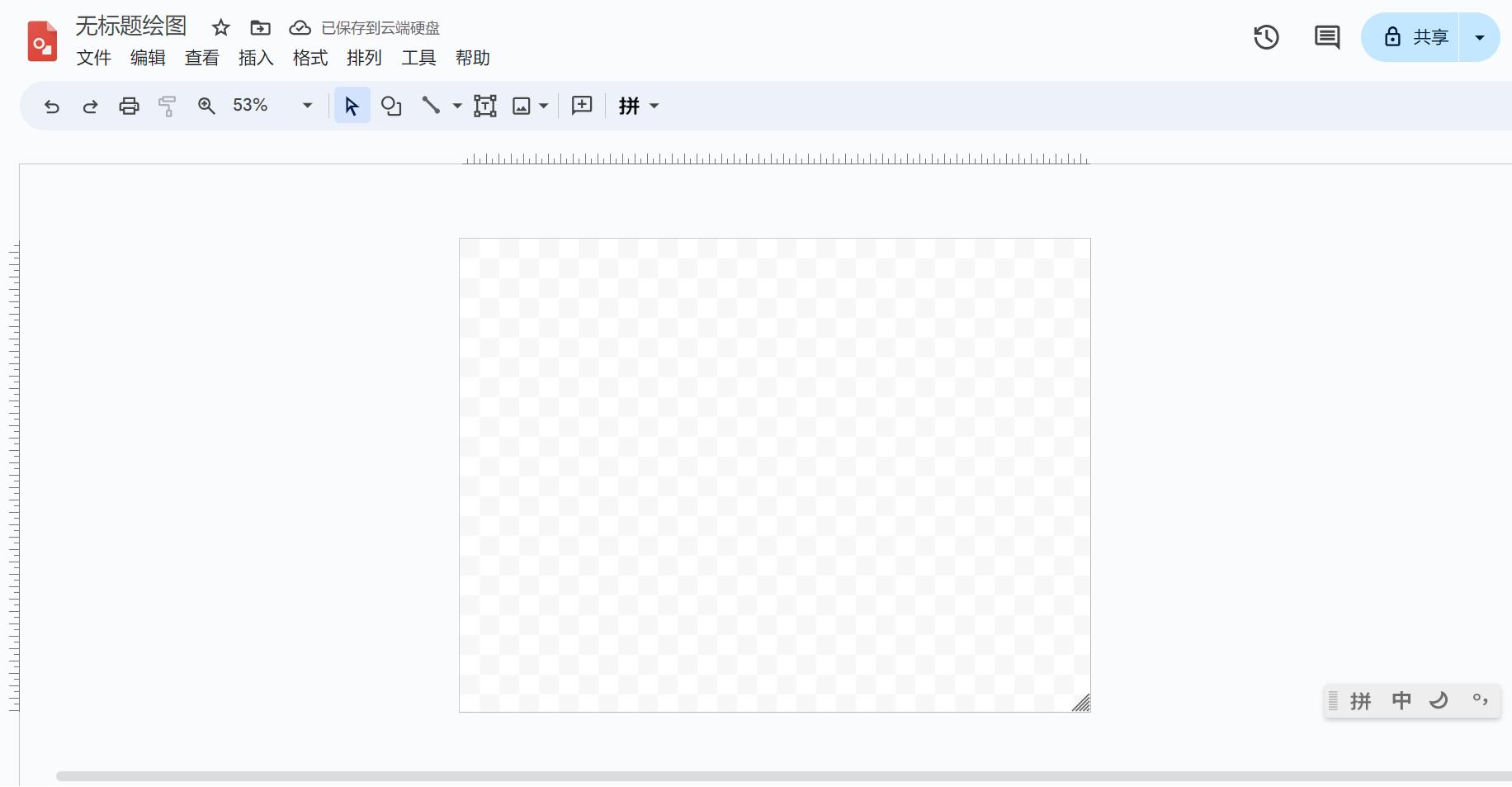Click the 共享 share button
The image size is (1512, 787).
point(1415,37)
